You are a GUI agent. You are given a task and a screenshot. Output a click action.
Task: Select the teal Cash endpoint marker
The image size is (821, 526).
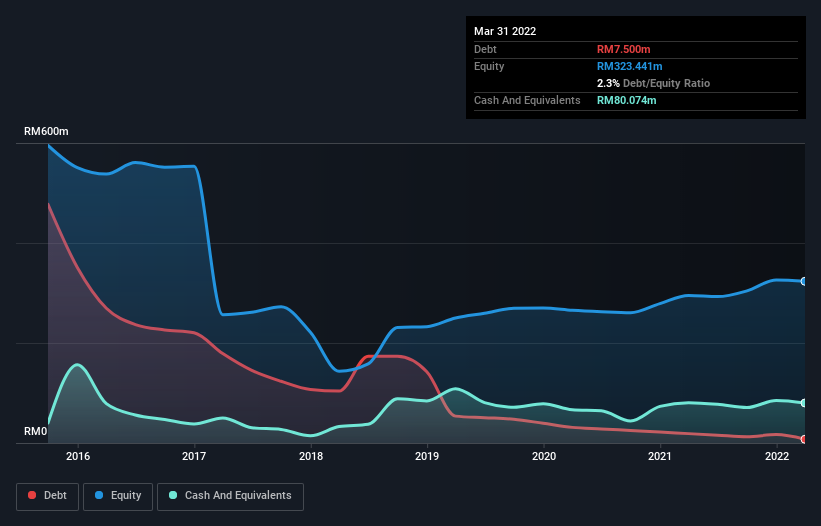coord(804,403)
